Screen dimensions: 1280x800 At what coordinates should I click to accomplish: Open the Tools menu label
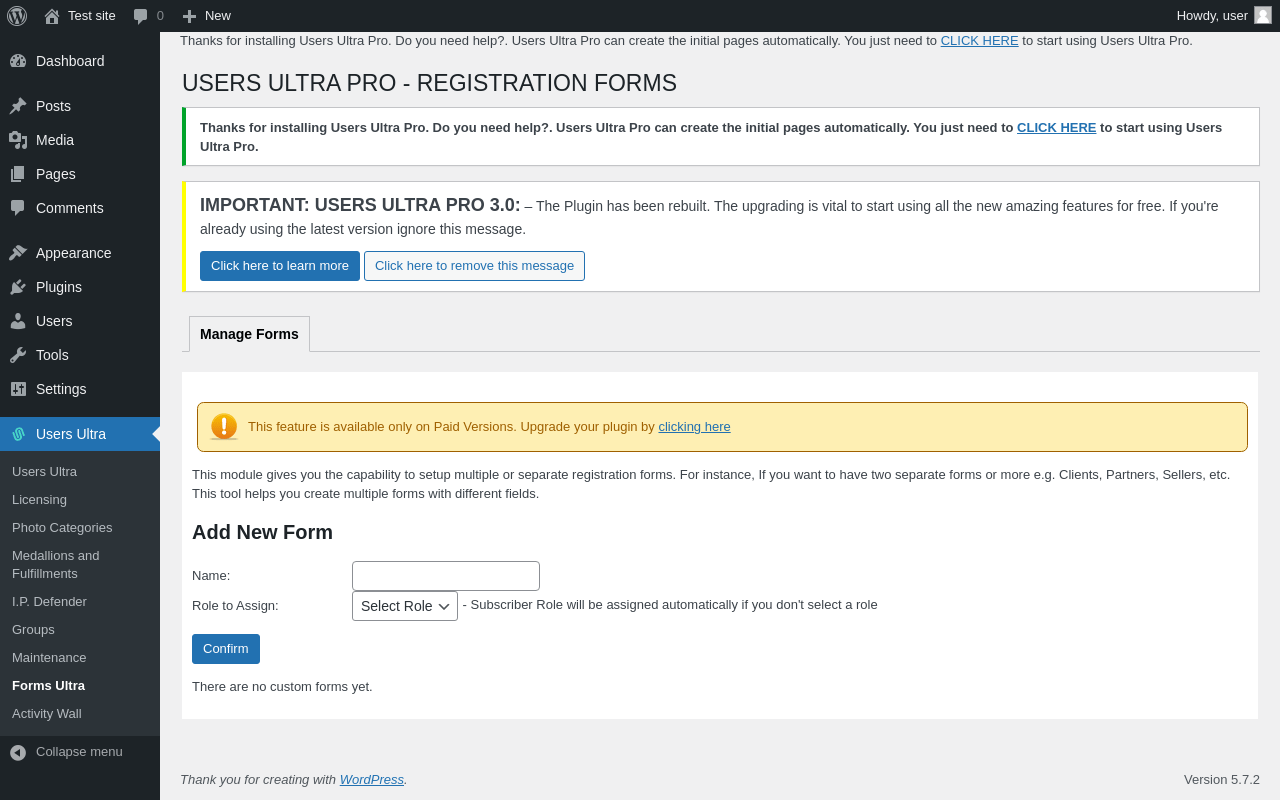[52, 355]
